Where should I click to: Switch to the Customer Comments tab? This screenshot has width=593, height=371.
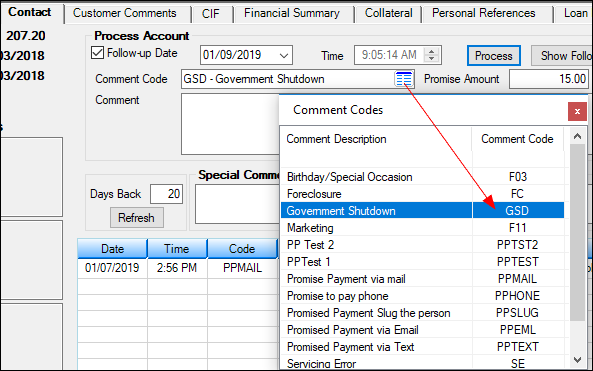coord(124,13)
